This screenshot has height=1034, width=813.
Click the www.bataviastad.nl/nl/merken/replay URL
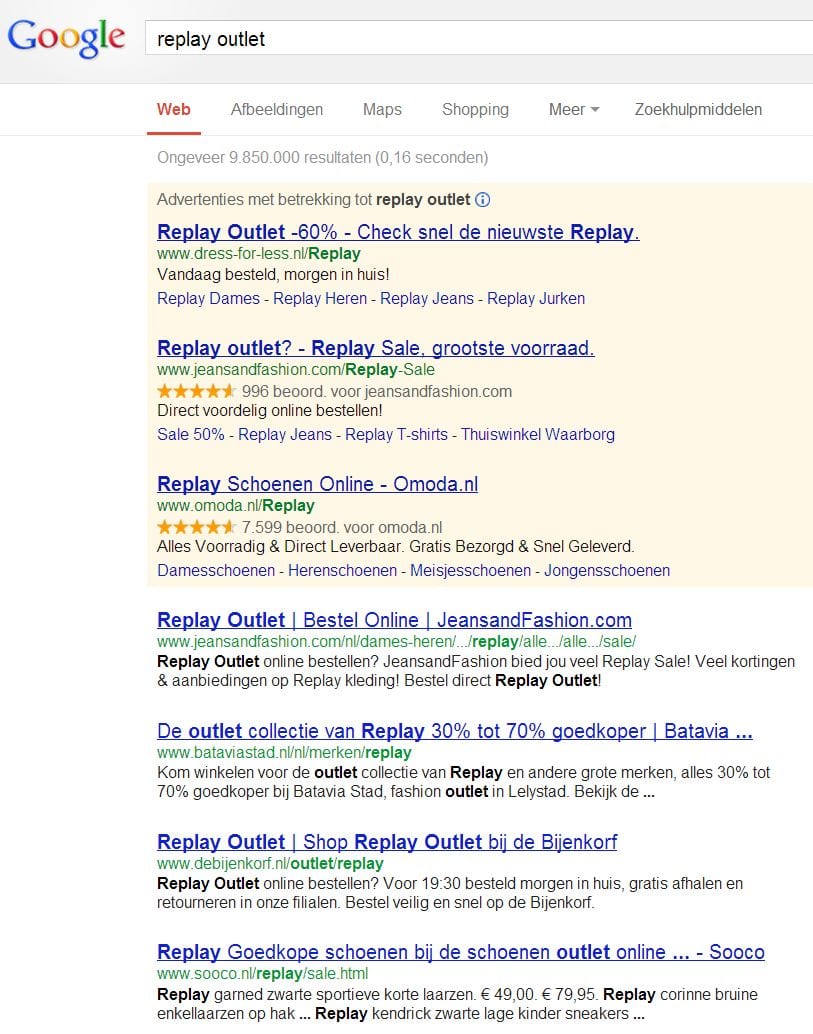pos(284,752)
